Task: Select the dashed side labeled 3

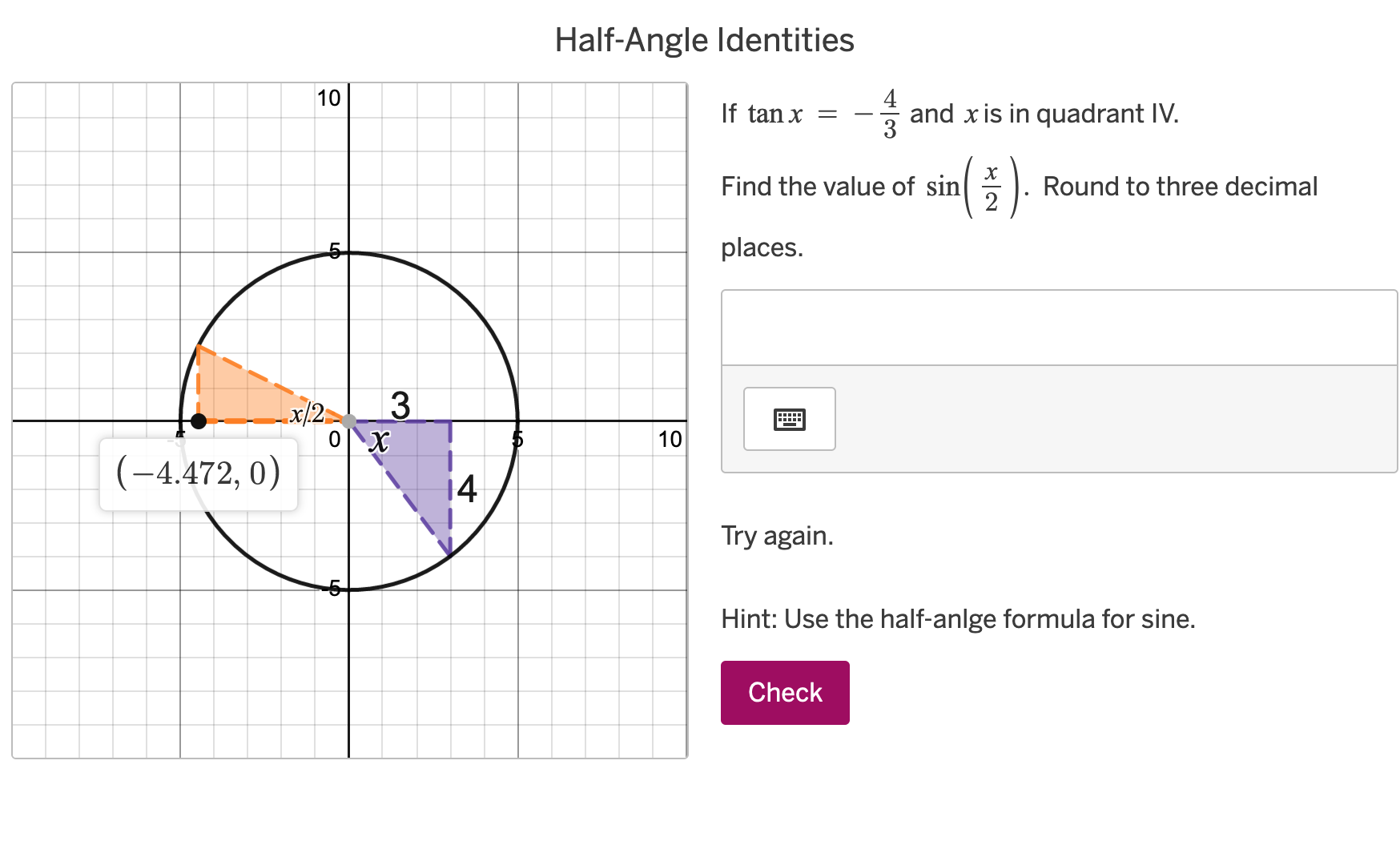Action: [x=400, y=420]
